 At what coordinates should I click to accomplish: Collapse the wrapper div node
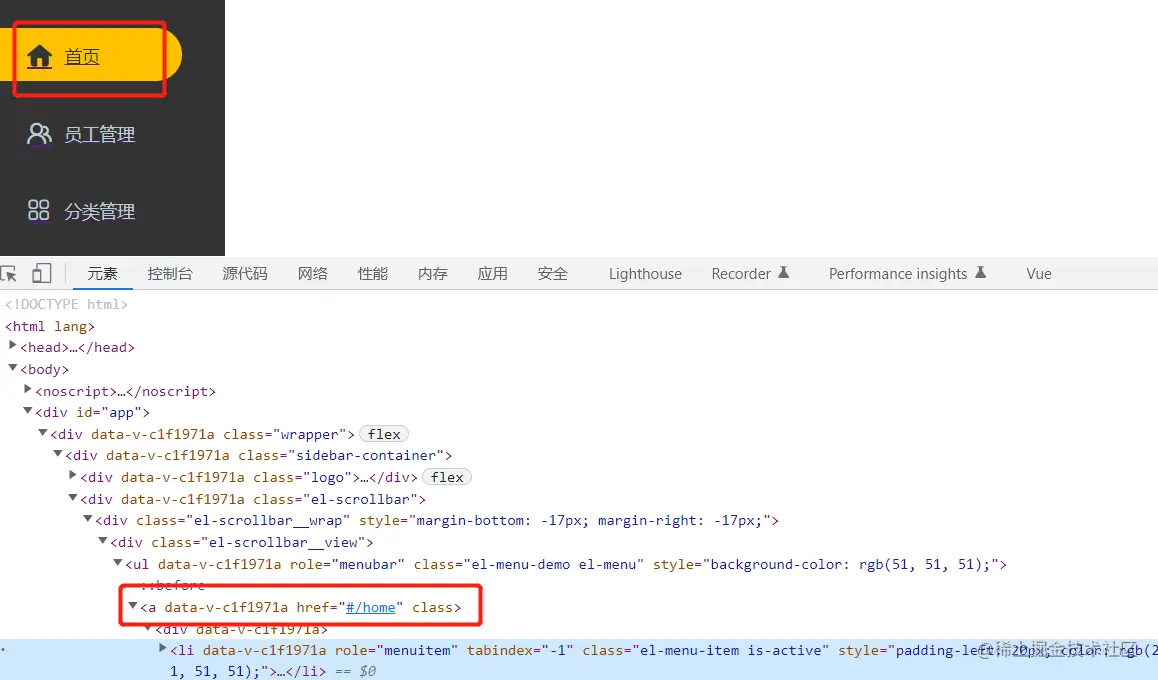click(x=43, y=433)
